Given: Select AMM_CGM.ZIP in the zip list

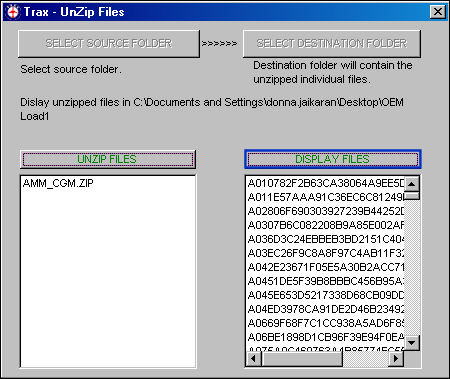Looking at the screenshot, I should click(58, 183).
